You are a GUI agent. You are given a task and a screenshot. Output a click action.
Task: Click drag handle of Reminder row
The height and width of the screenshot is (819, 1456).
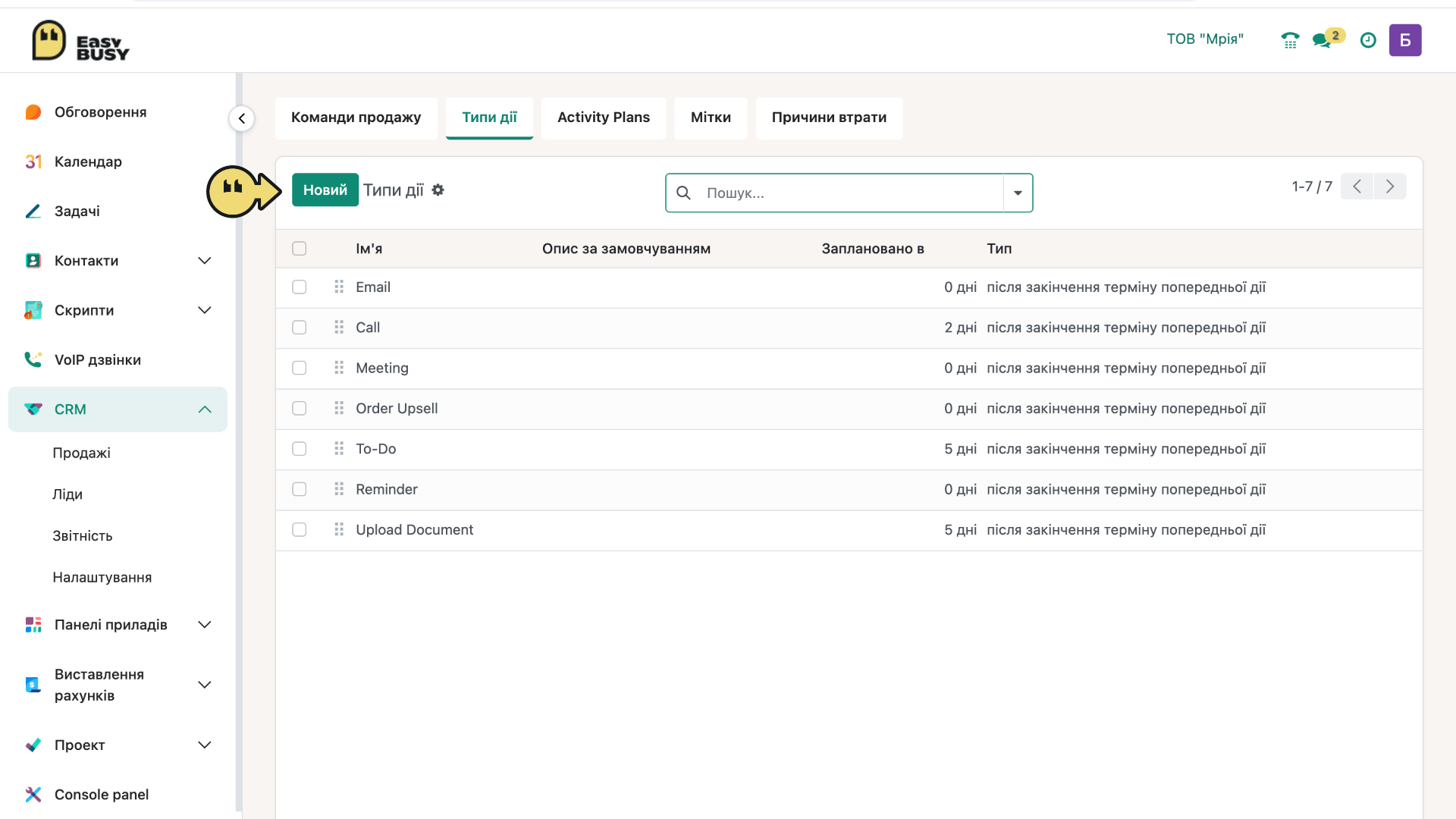(x=339, y=489)
